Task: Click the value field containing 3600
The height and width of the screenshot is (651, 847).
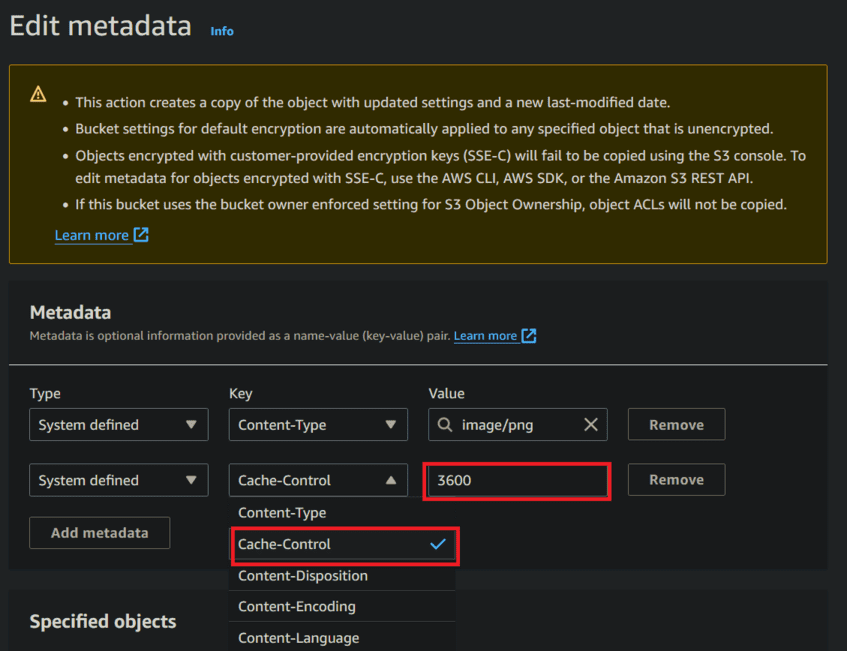Action: click(517, 480)
